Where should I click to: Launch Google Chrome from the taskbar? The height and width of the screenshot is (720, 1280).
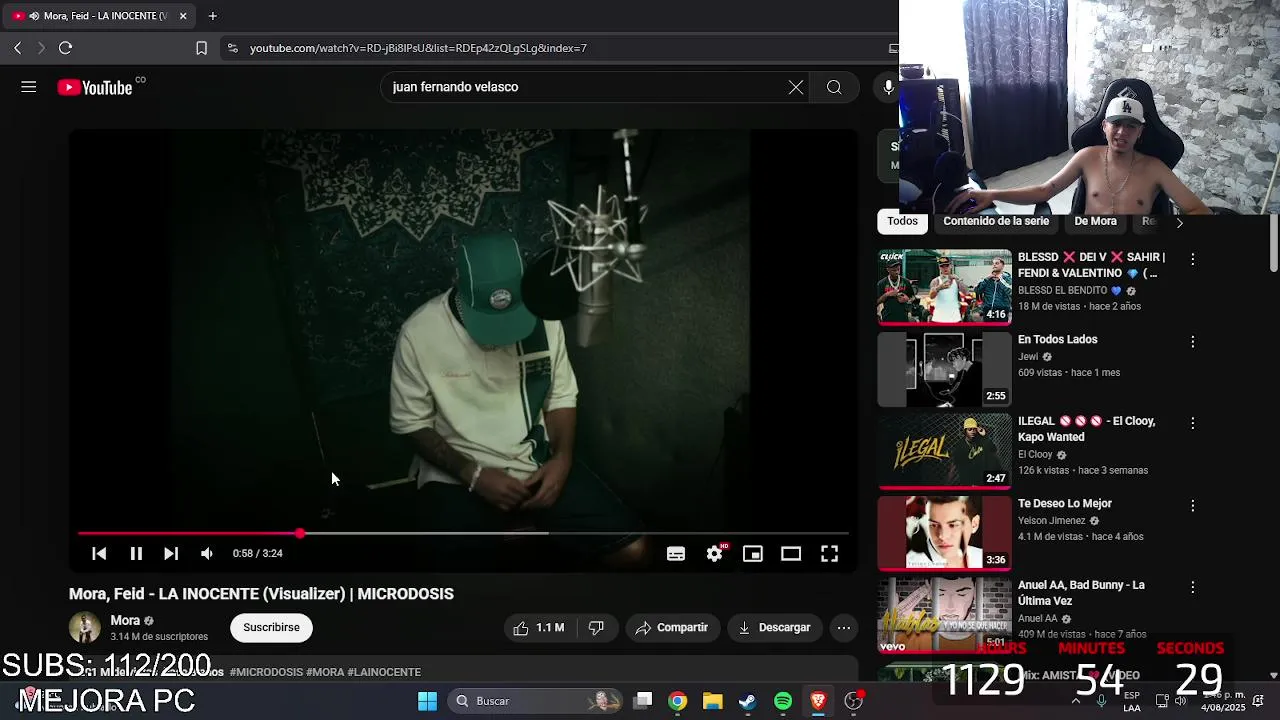point(678,701)
